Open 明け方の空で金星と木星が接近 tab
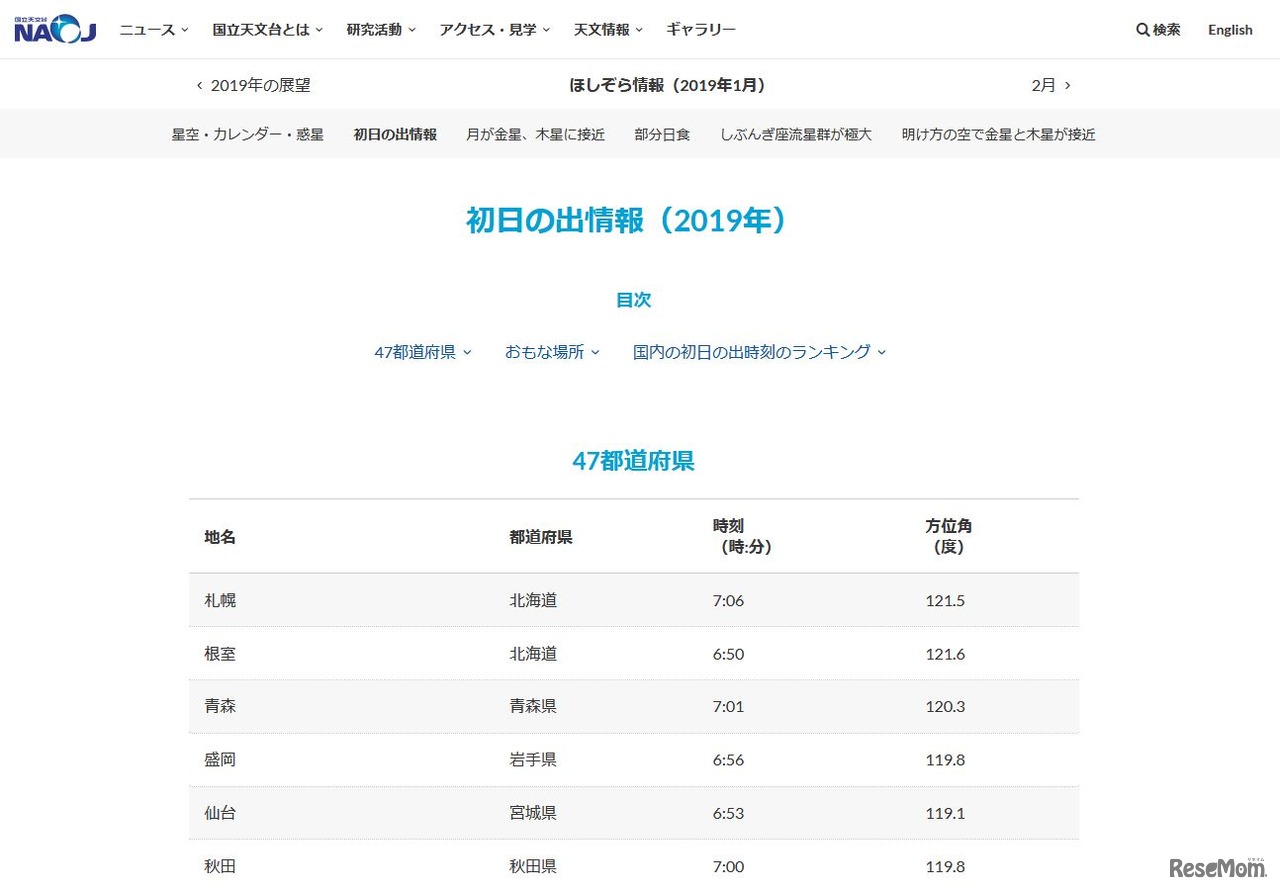 point(998,134)
